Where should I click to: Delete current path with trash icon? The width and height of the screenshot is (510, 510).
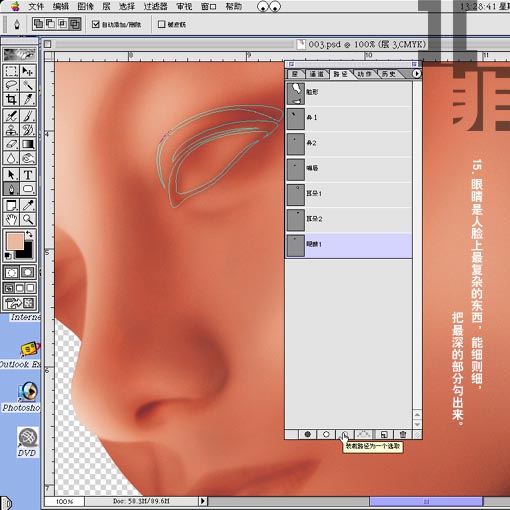click(403, 434)
